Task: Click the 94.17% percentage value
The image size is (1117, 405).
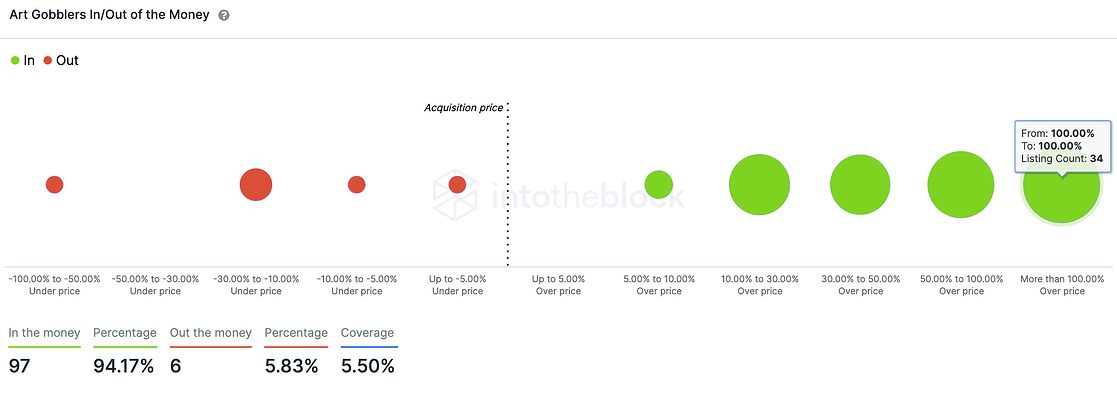Action: pyautogui.click(x=123, y=366)
